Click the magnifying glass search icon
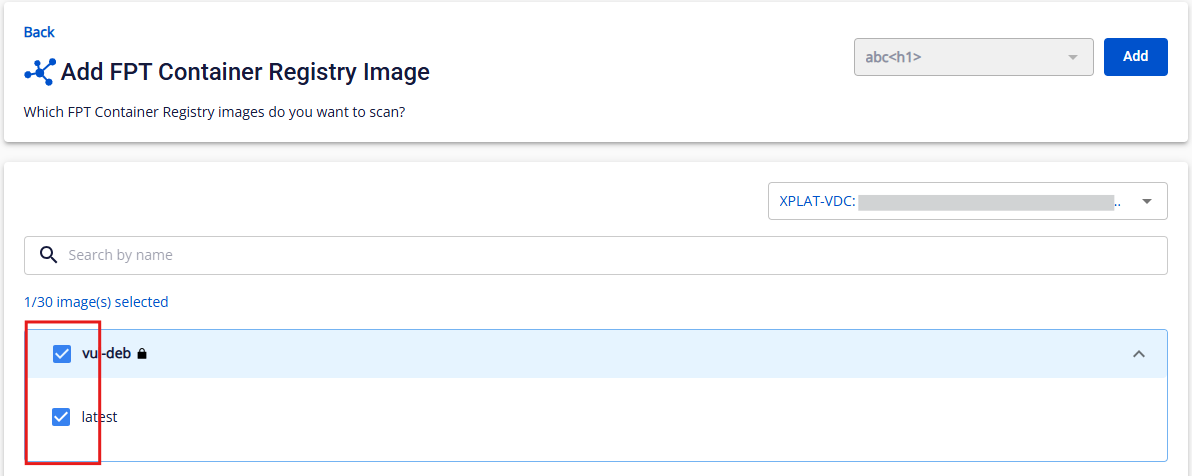 click(49, 255)
